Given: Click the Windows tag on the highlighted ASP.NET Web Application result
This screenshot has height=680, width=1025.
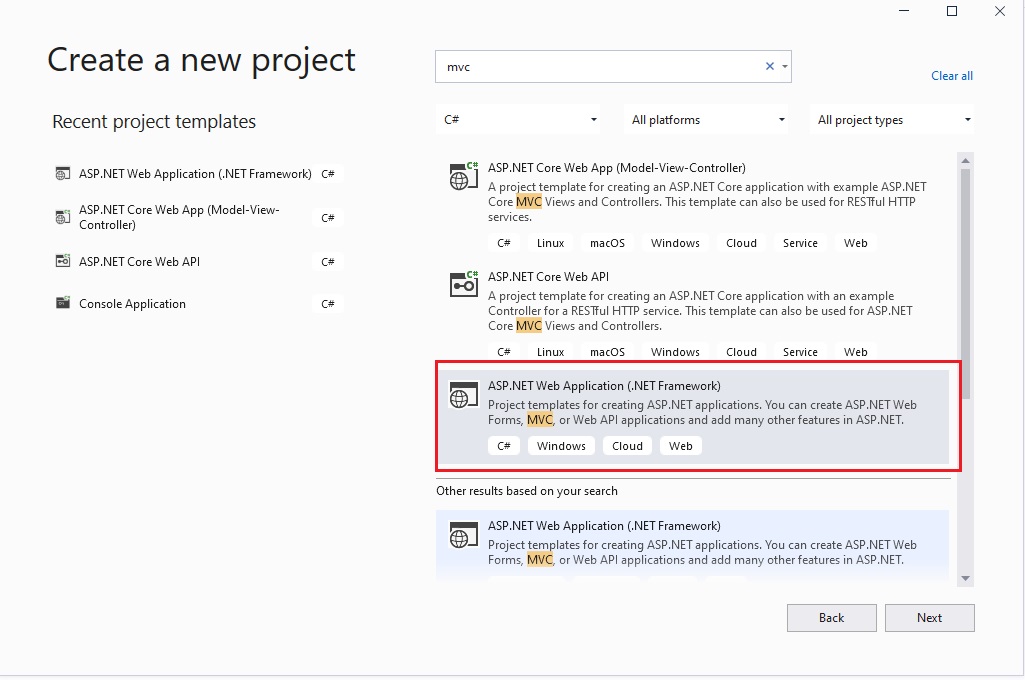Looking at the screenshot, I should point(562,446).
